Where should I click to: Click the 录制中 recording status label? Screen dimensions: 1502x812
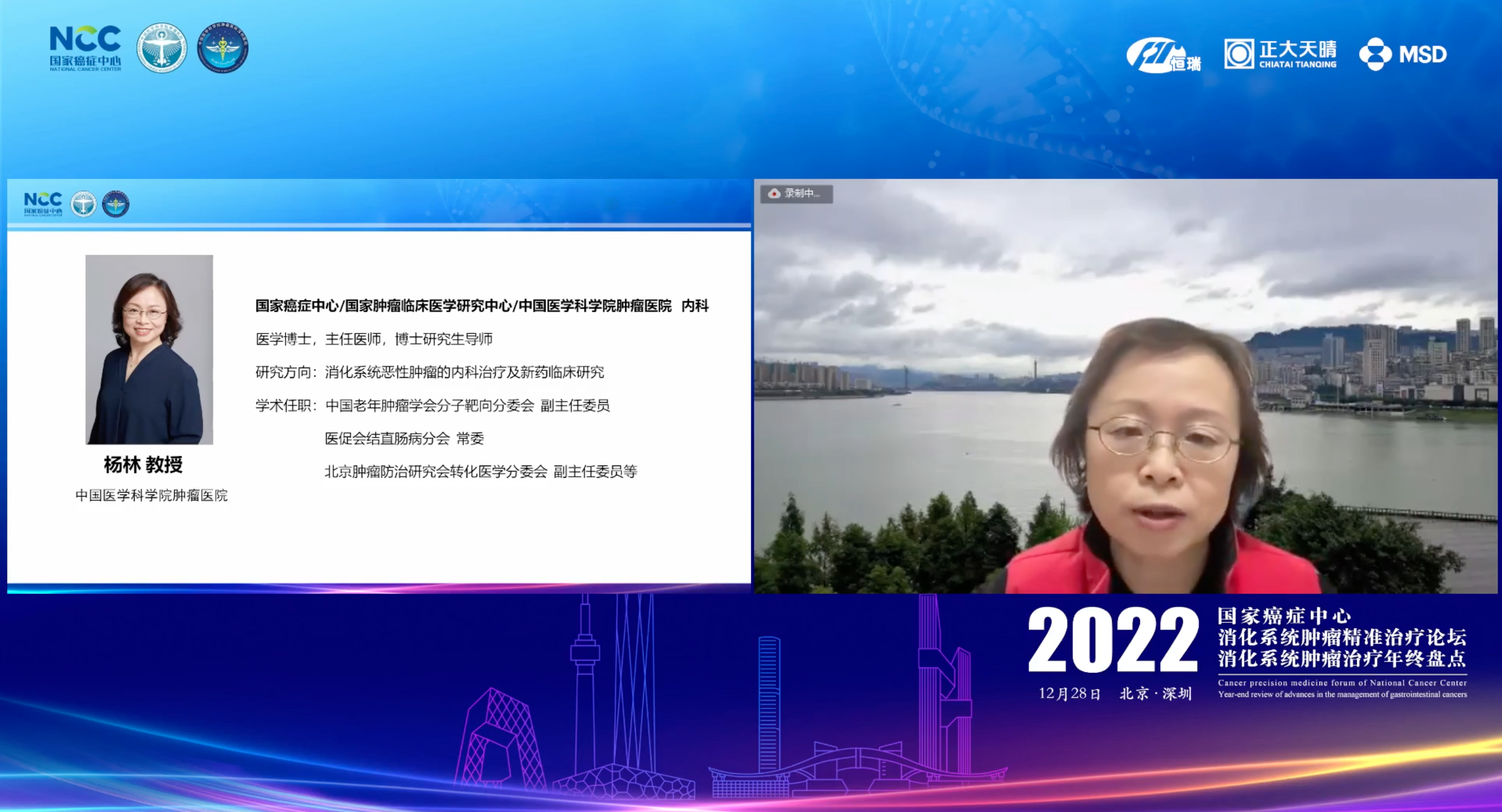pos(802,194)
